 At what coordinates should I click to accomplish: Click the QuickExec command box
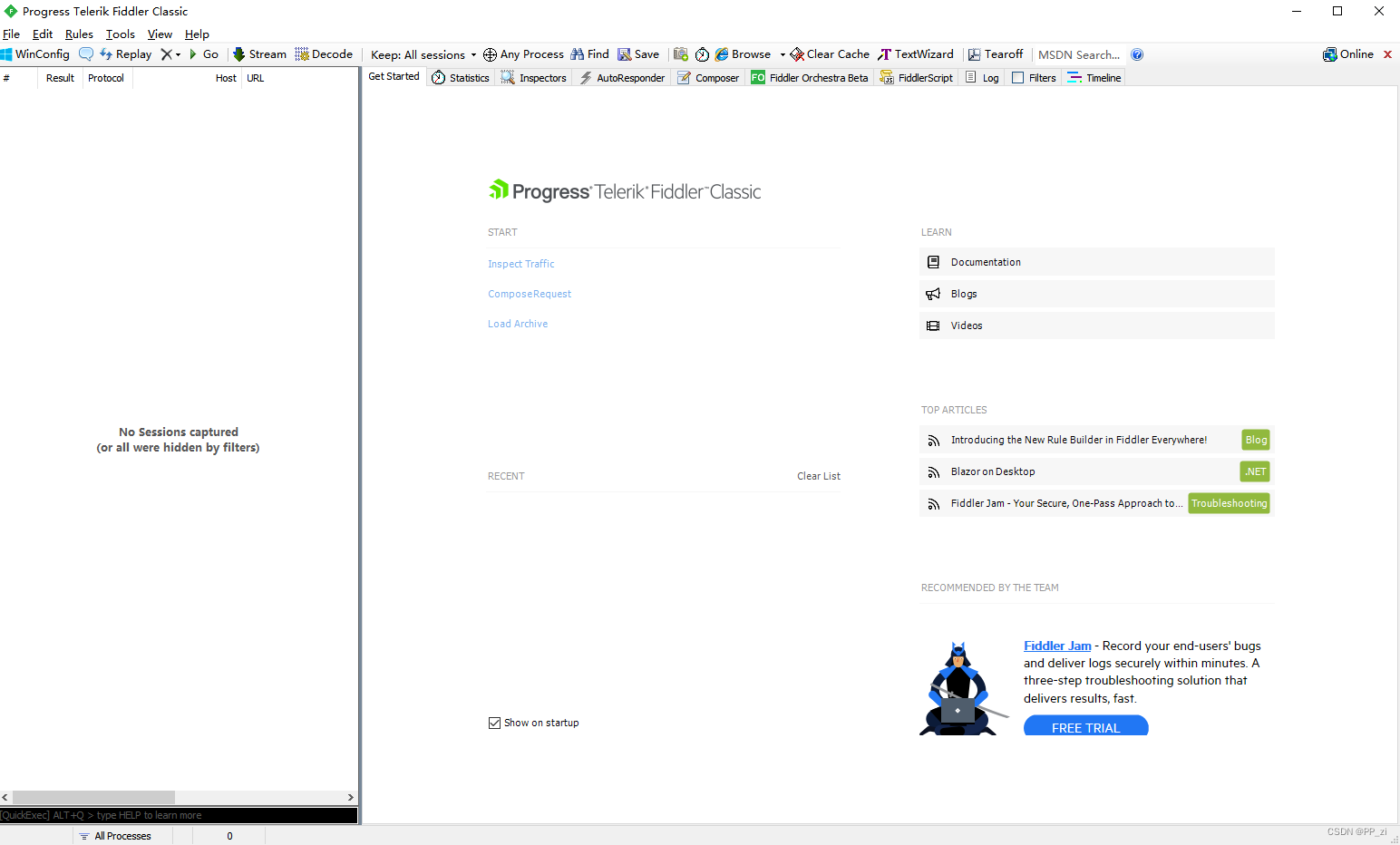(x=179, y=815)
